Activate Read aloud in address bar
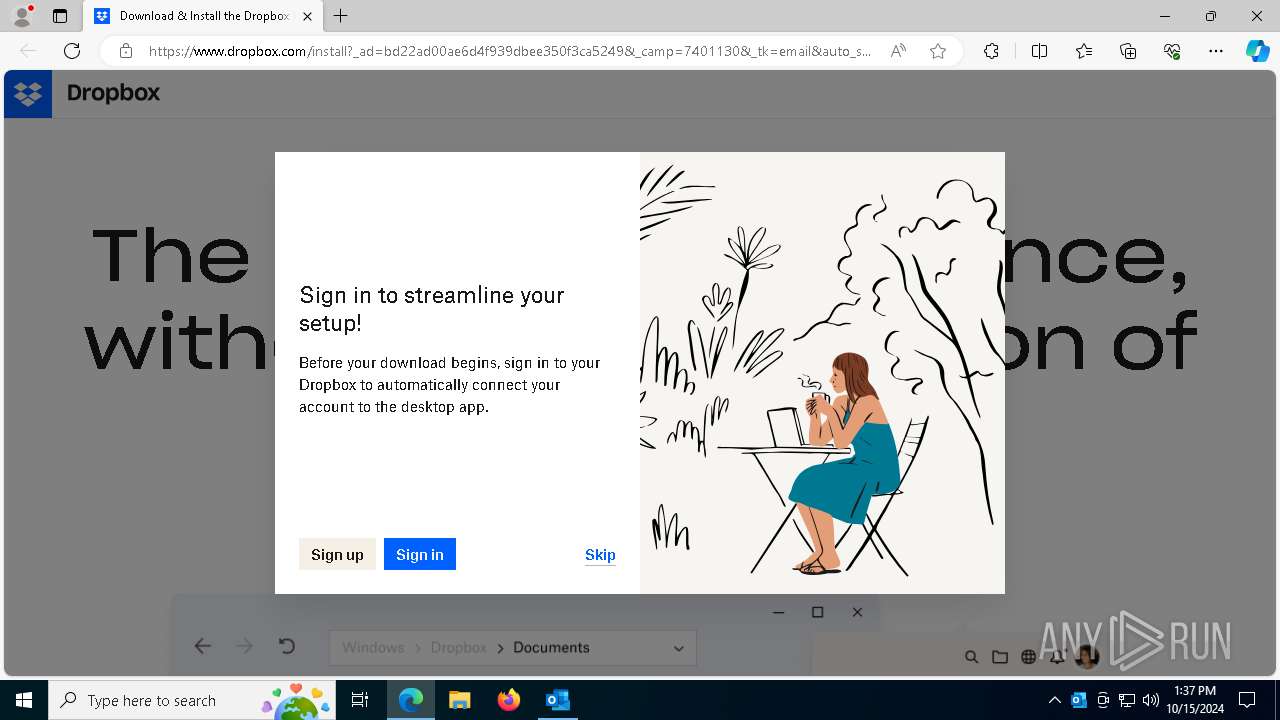Viewport: 1280px width, 720px height. point(898,51)
